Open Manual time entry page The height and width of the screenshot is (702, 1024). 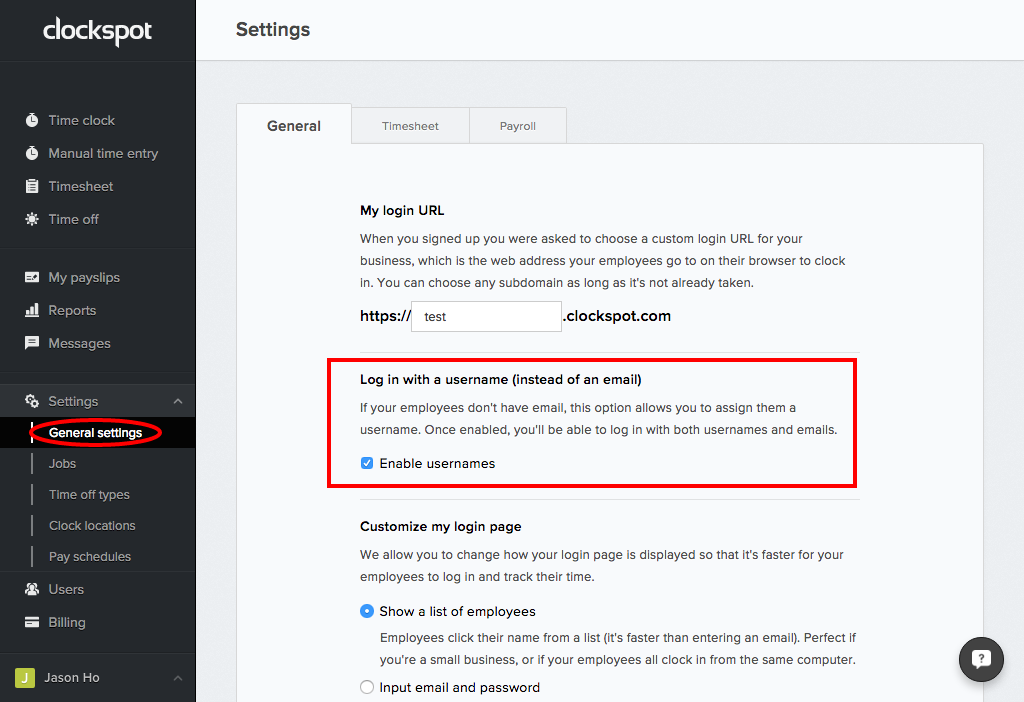point(103,153)
